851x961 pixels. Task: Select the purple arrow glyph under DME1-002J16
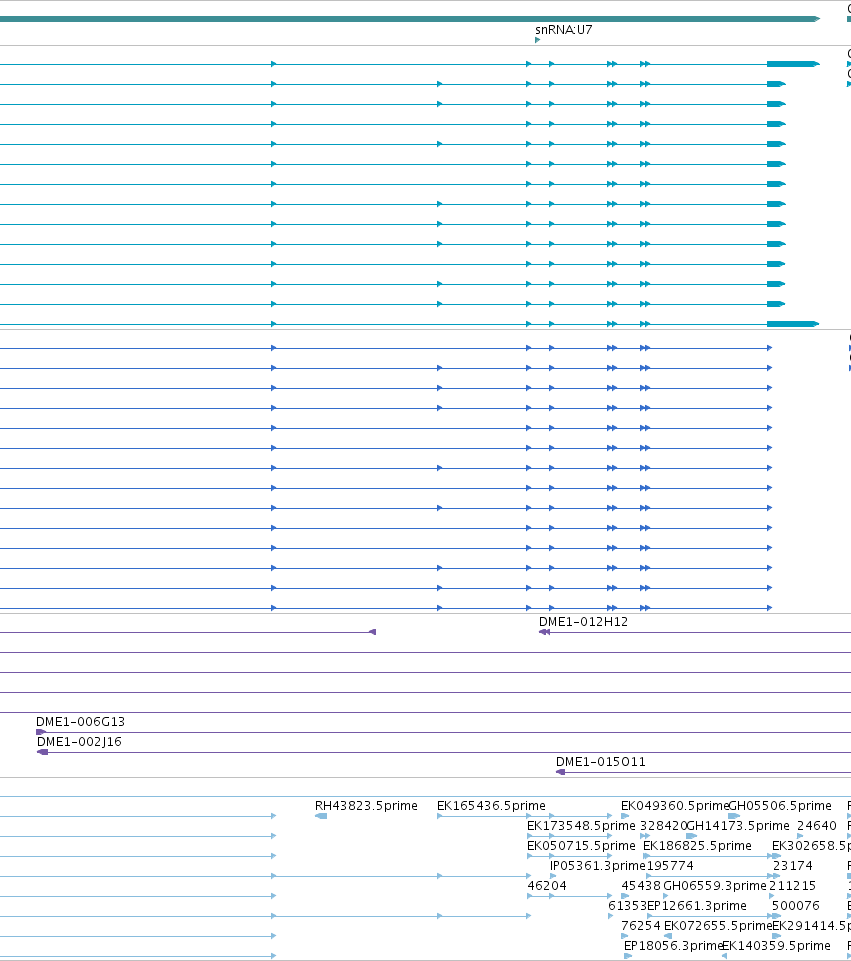[42, 752]
